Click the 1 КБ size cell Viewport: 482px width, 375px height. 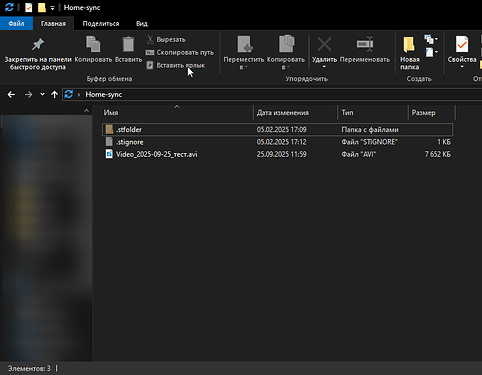444,142
